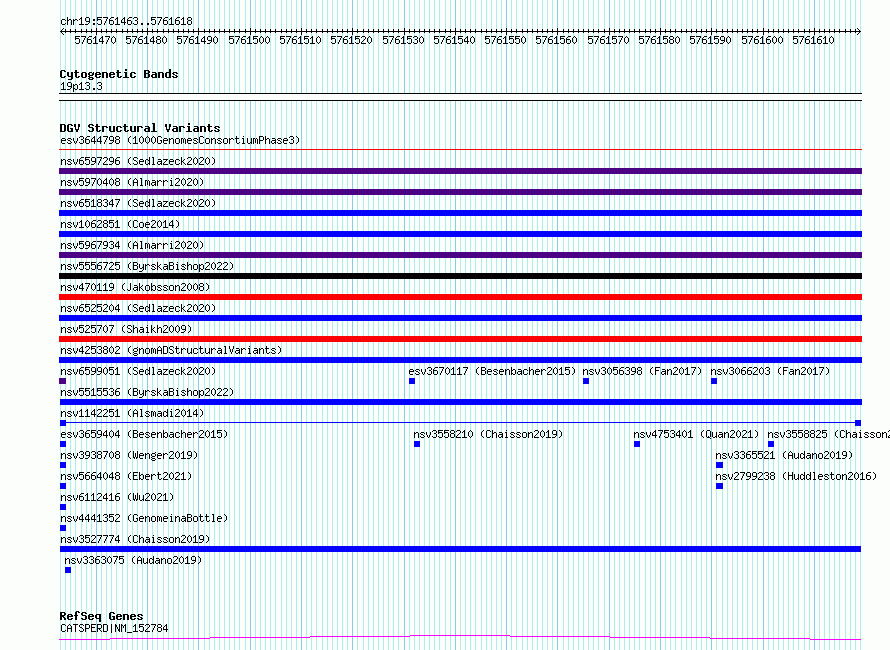
Task: Click the blue nsv3558210 marker square
Action: [417, 444]
